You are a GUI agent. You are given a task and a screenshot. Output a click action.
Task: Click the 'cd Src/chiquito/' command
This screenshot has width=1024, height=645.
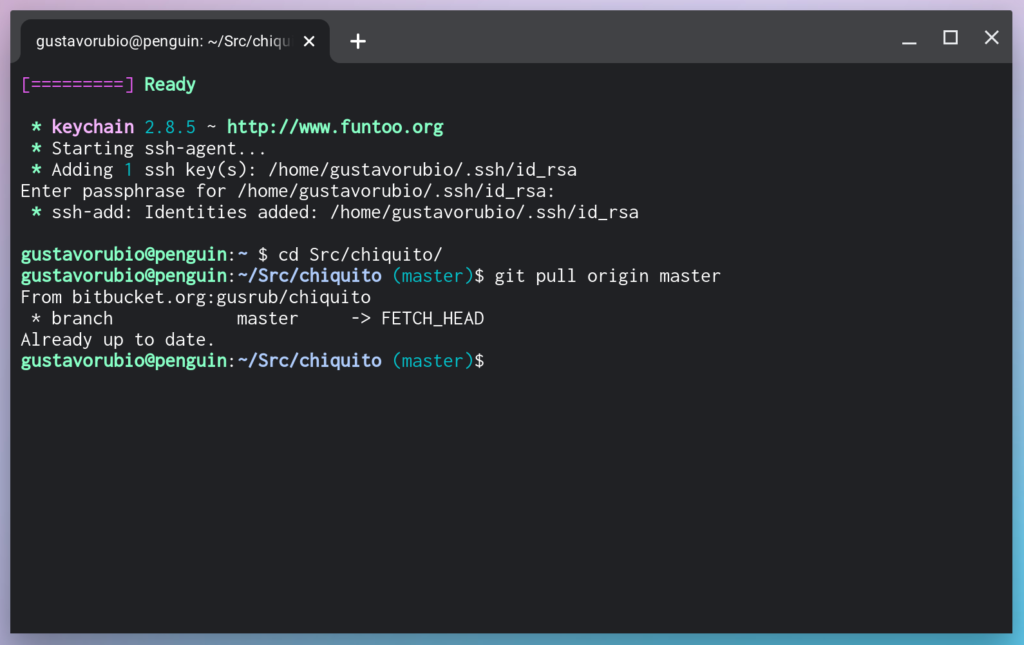click(x=360, y=255)
